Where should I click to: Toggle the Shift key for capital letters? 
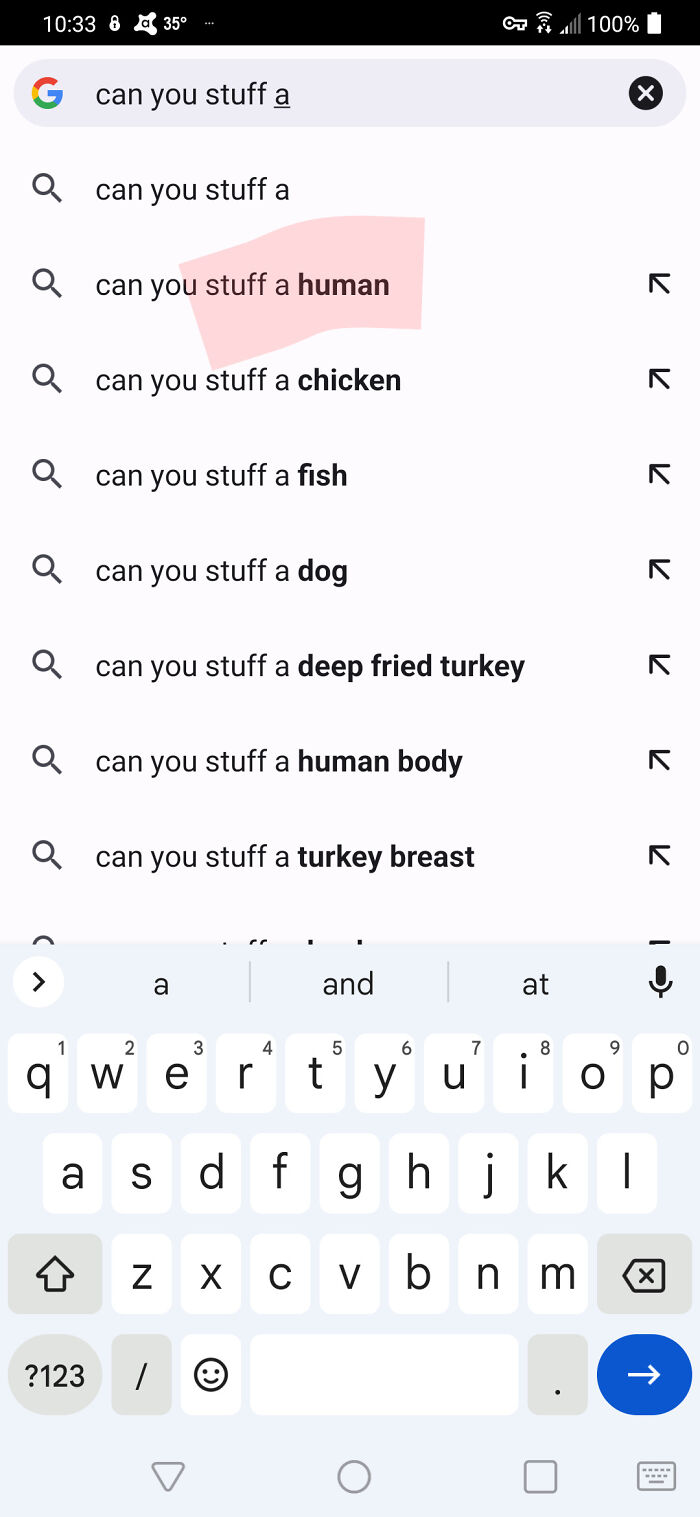[54, 1274]
